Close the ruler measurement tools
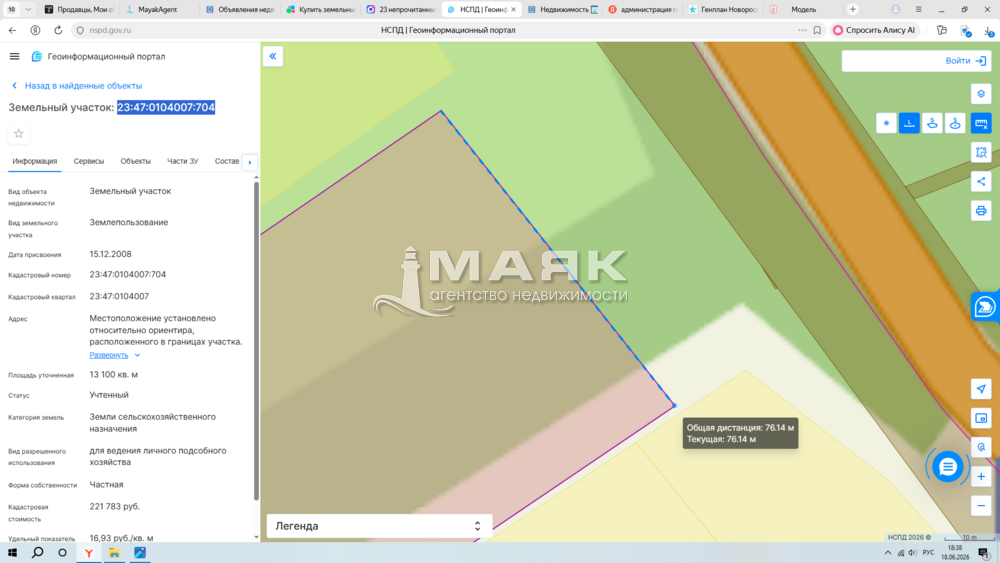Viewport: 1000px width, 563px height. (x=981, y=123)
